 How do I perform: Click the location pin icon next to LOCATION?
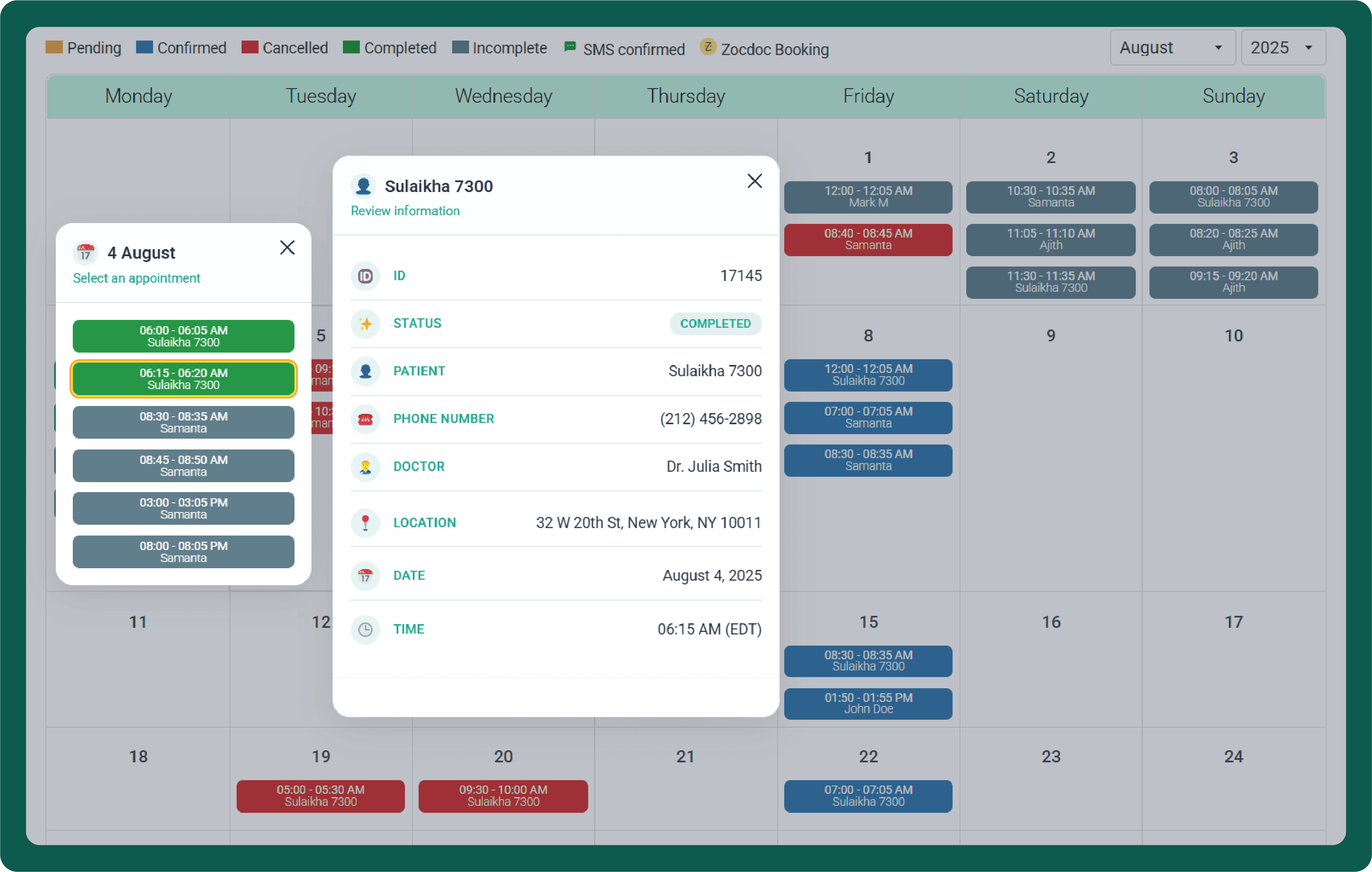click(x=365, y=523)
